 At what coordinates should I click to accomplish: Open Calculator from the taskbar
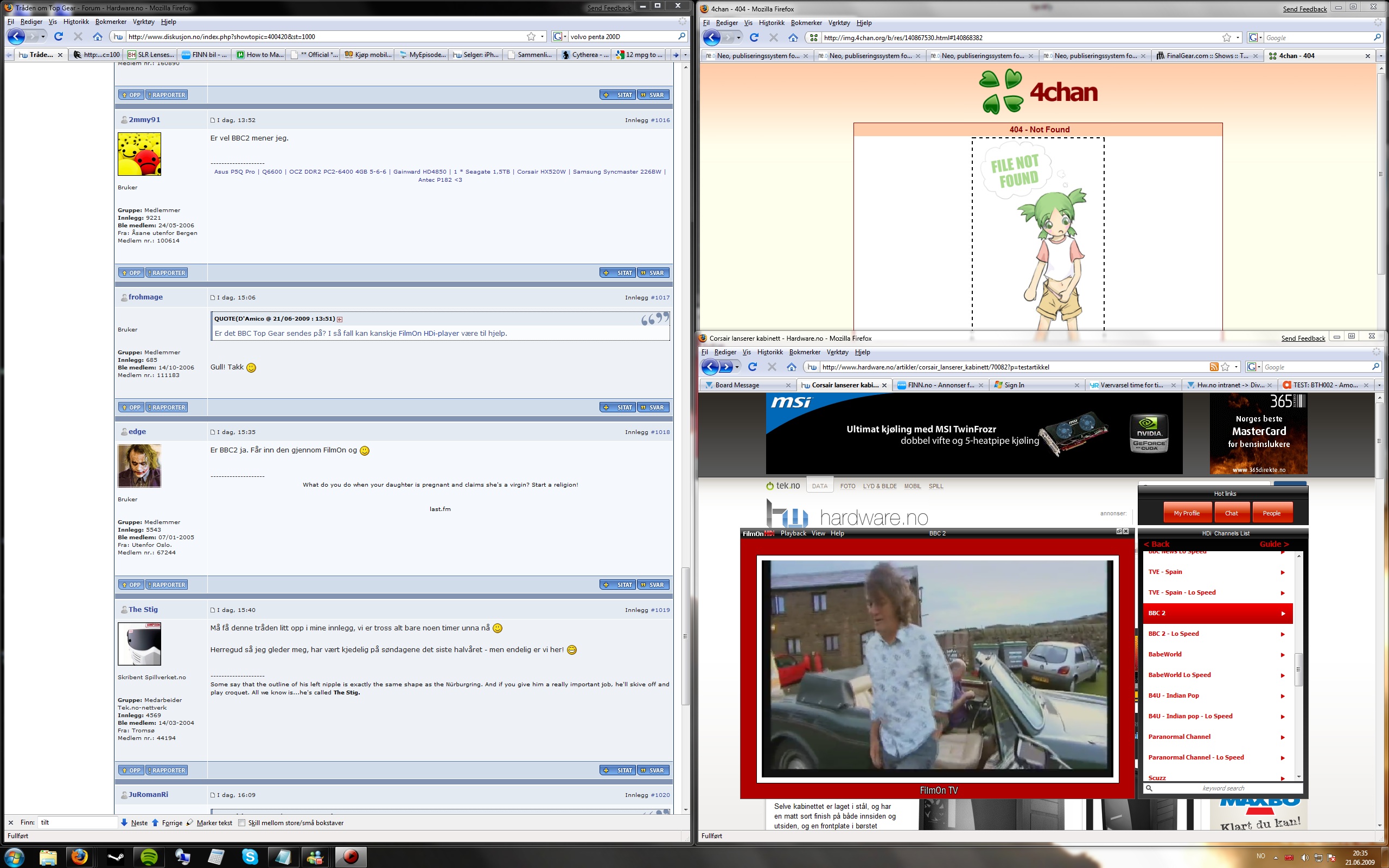click(x=216, y=857)
